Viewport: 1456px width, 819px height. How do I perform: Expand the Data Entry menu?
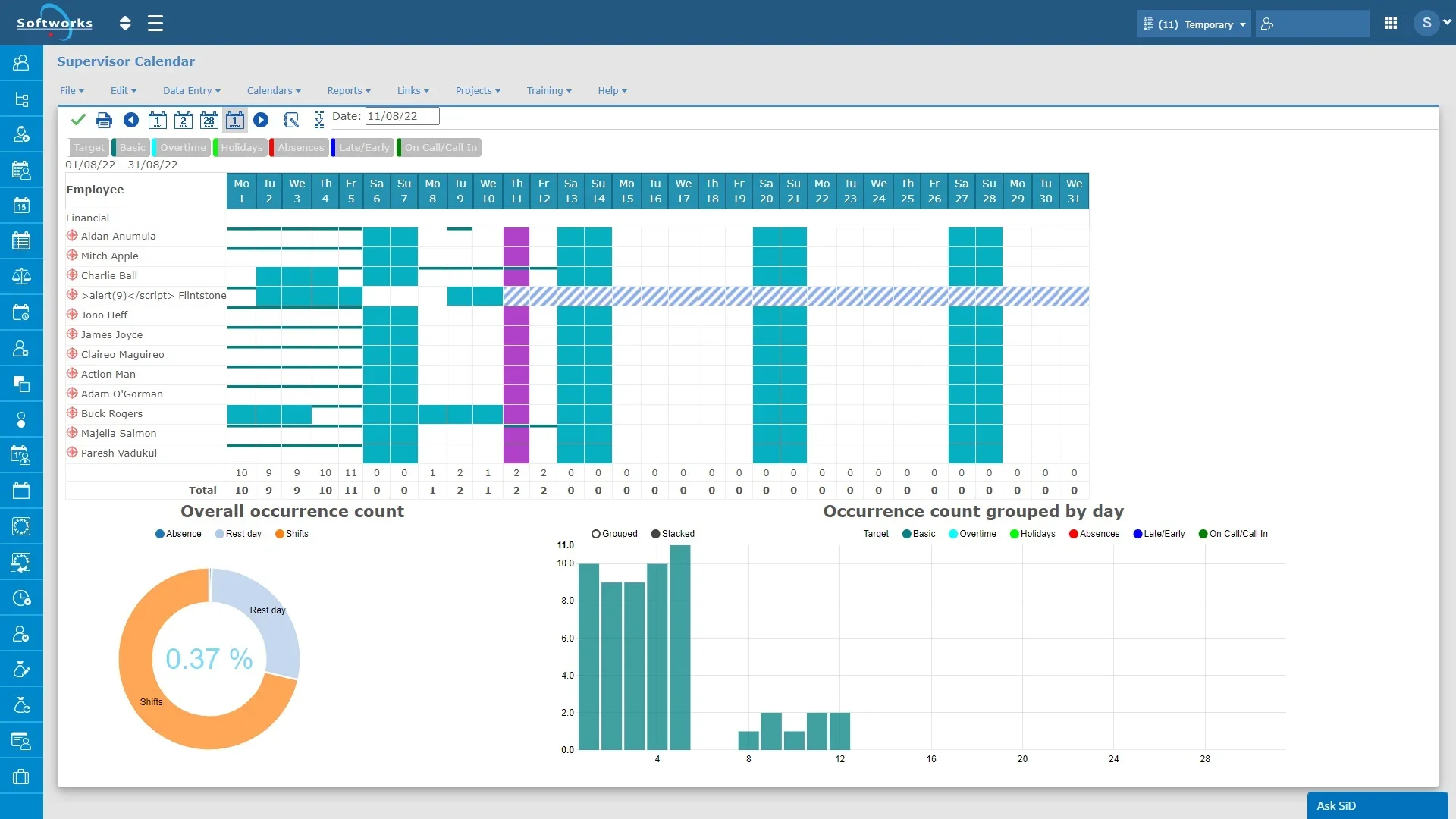191,90
